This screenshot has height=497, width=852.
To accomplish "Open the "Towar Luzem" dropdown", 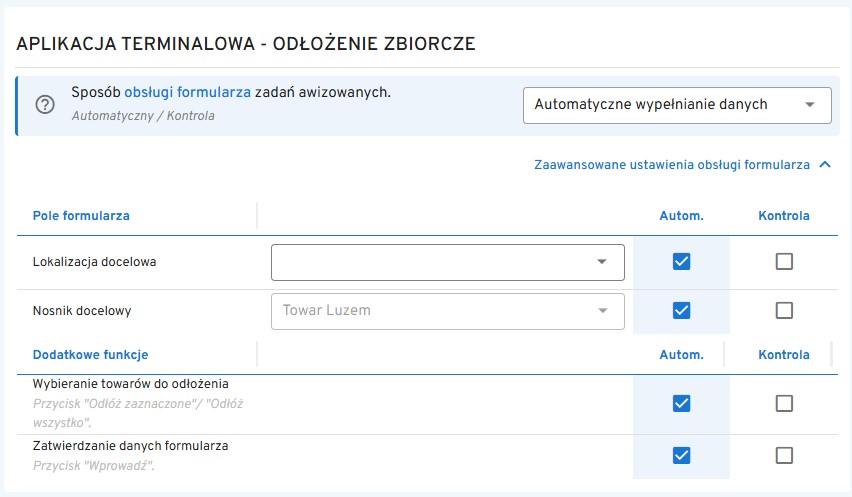I will [448, 311].
